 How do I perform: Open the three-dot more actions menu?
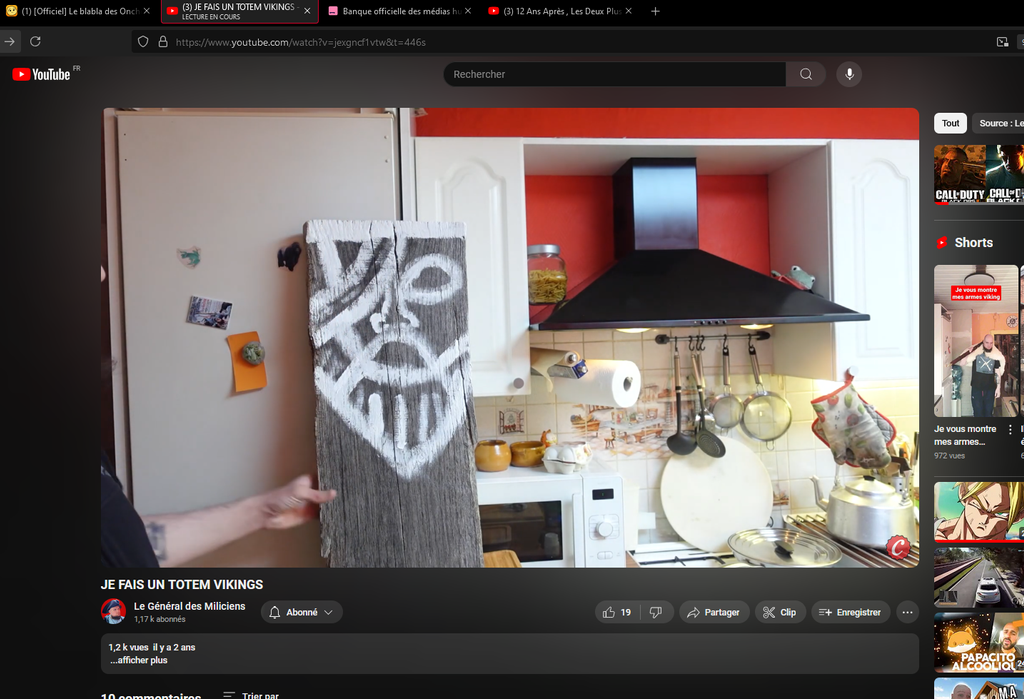coord(907,612)
